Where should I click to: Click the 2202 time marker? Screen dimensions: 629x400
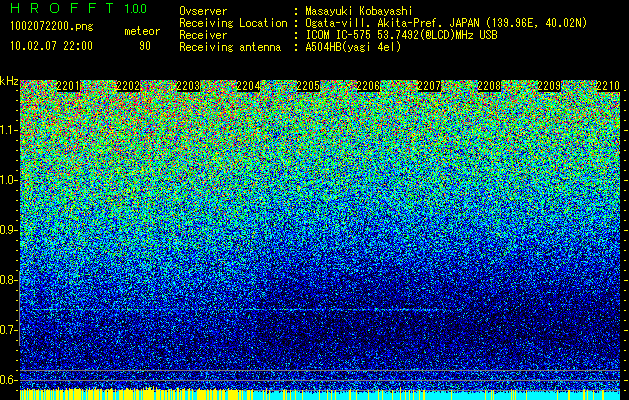coord(128,86)
